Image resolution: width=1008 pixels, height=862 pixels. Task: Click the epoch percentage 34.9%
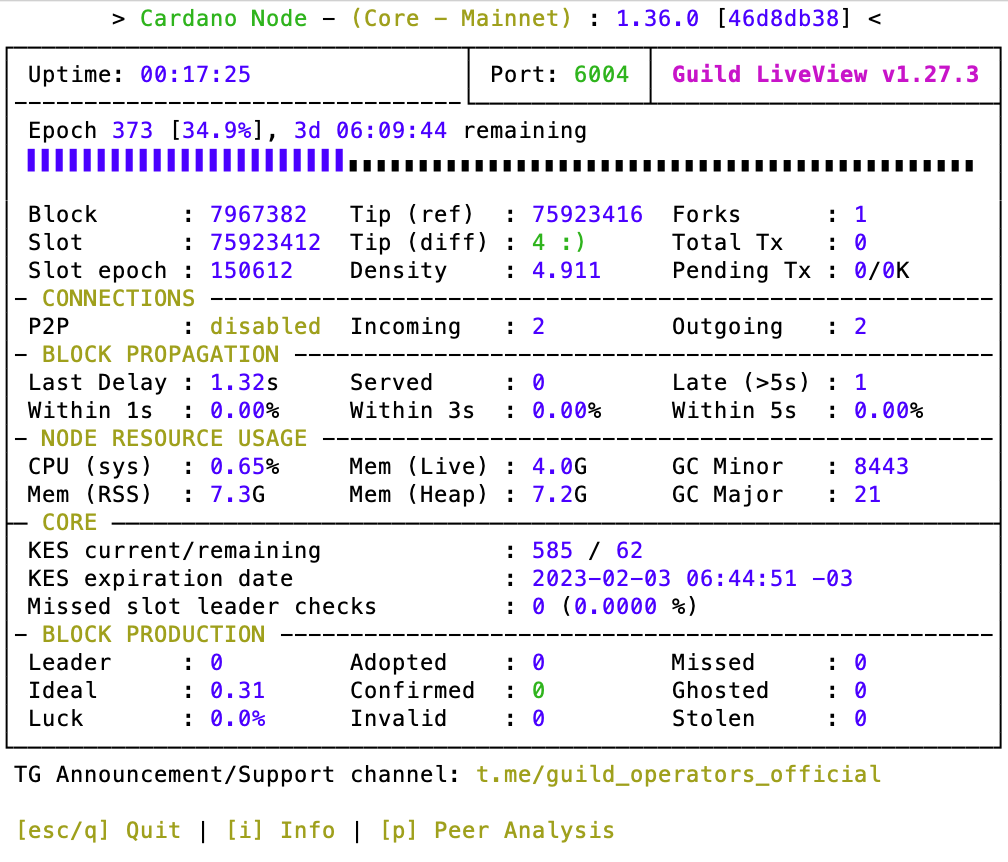coord(217,130)
